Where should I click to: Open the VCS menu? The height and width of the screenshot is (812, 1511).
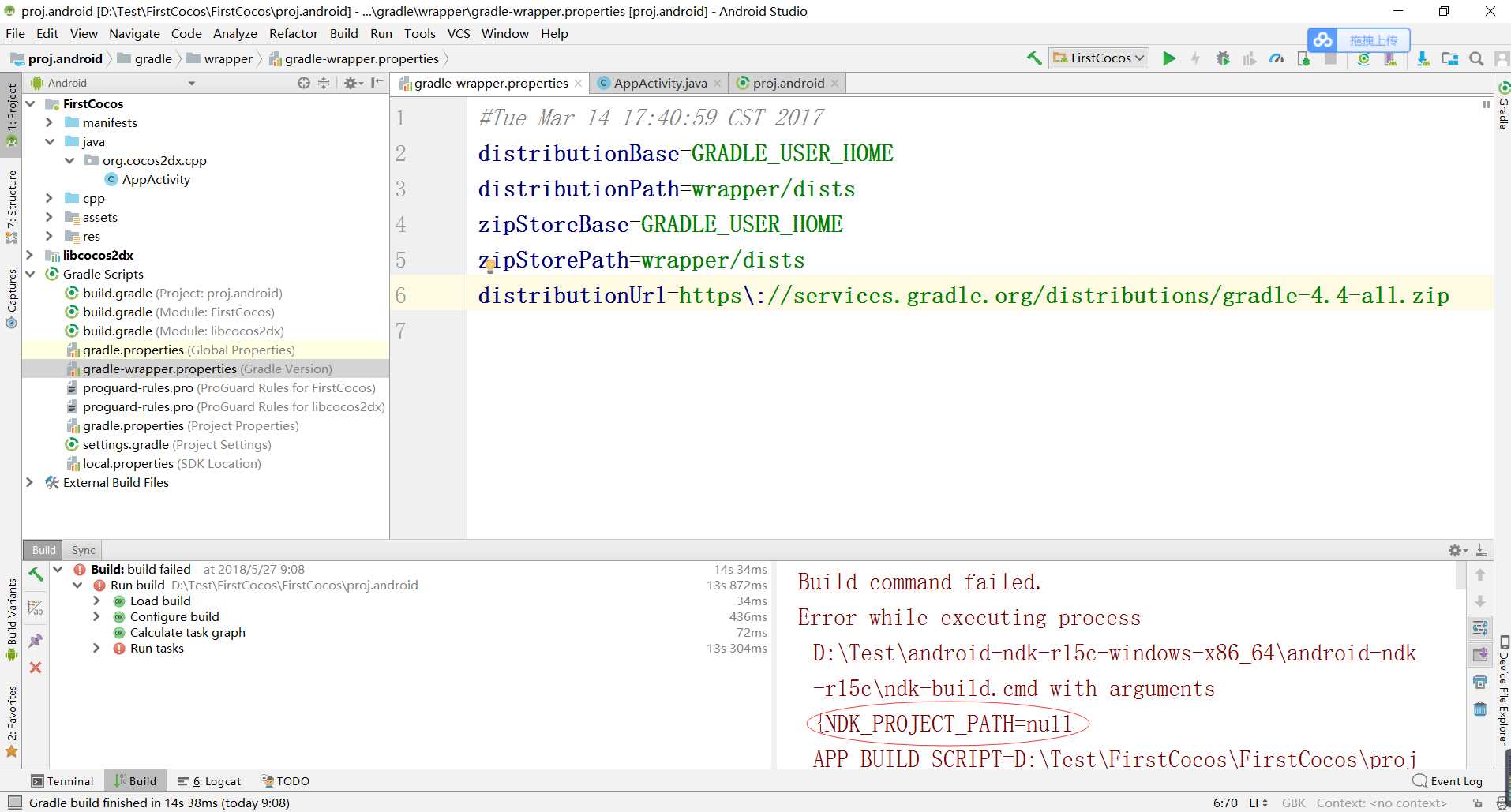(x=459, y=33)
